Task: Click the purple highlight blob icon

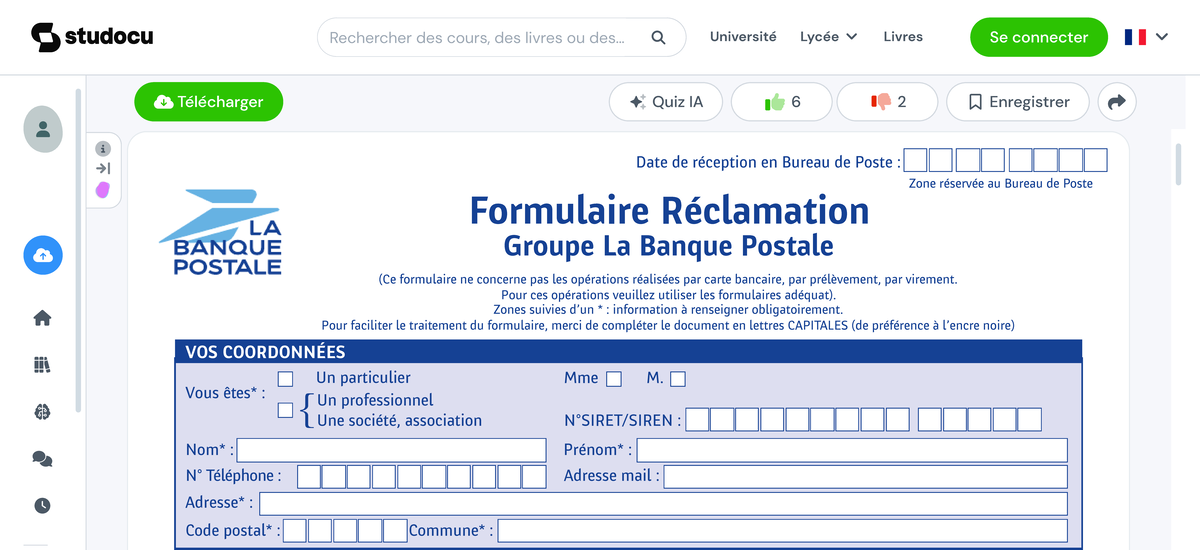Action: point(102,190)
